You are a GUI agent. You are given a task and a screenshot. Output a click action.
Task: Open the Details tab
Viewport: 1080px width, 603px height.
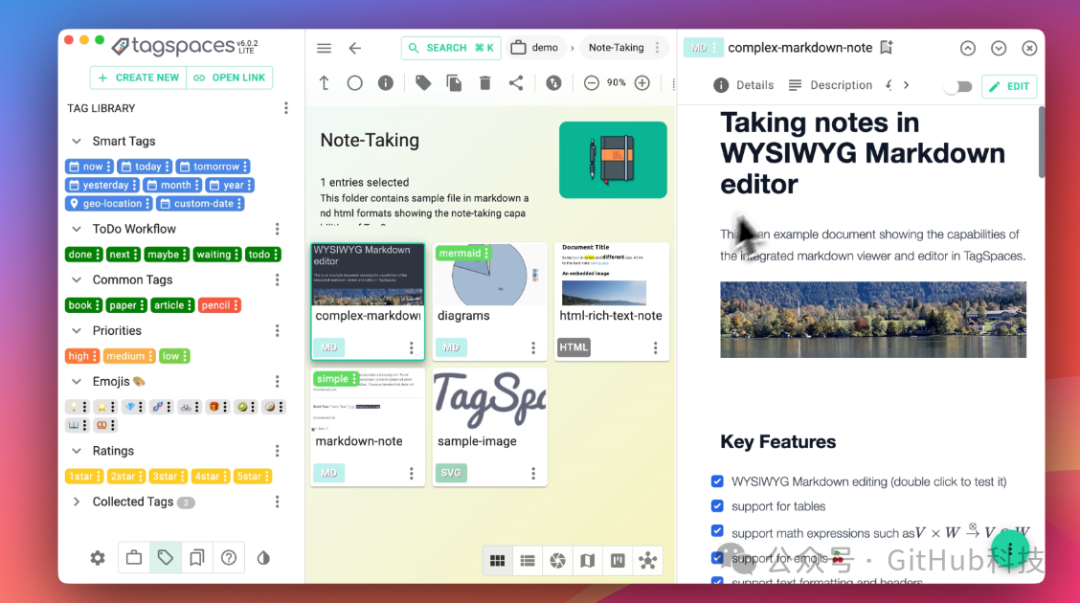[744, 85]
